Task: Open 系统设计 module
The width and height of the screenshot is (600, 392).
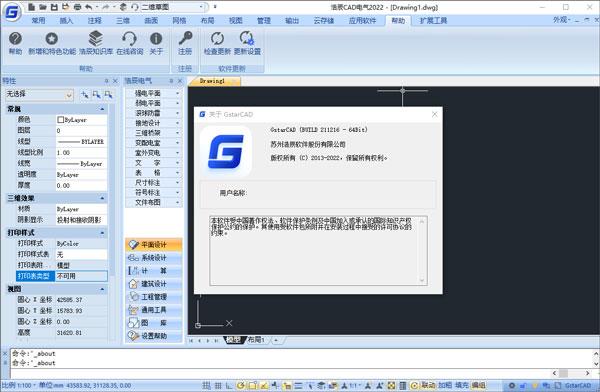Action: click(x=154, y=258)
